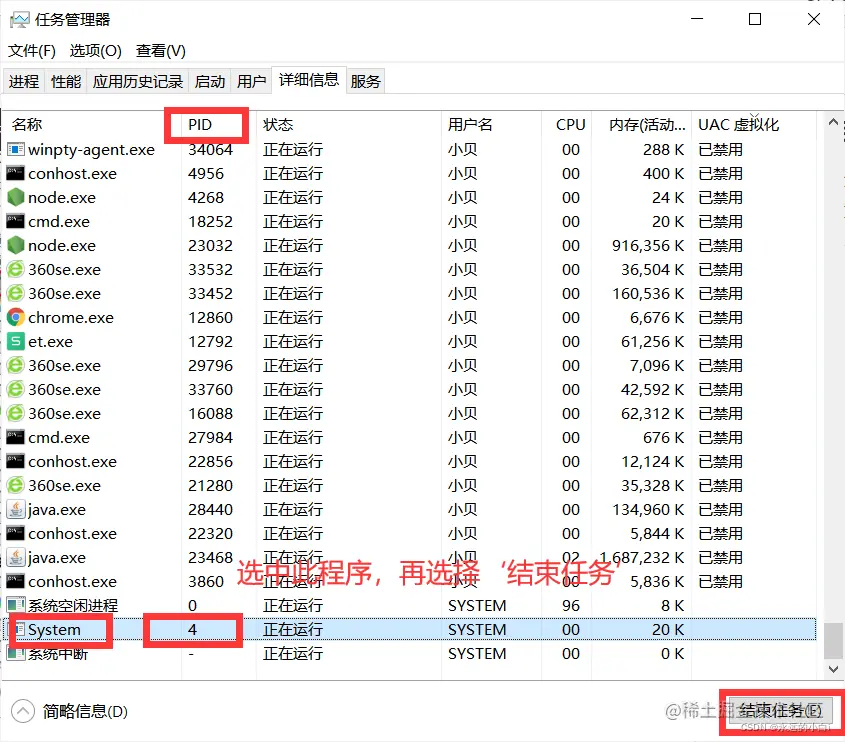This screenshot has width=845, height=742.
Task: Click memory value 916,356 K
Action: tap(648, 245)
